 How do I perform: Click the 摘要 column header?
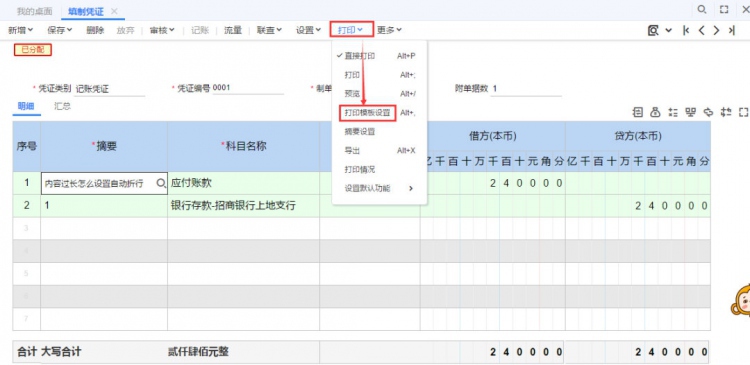(x=104, y=146)
